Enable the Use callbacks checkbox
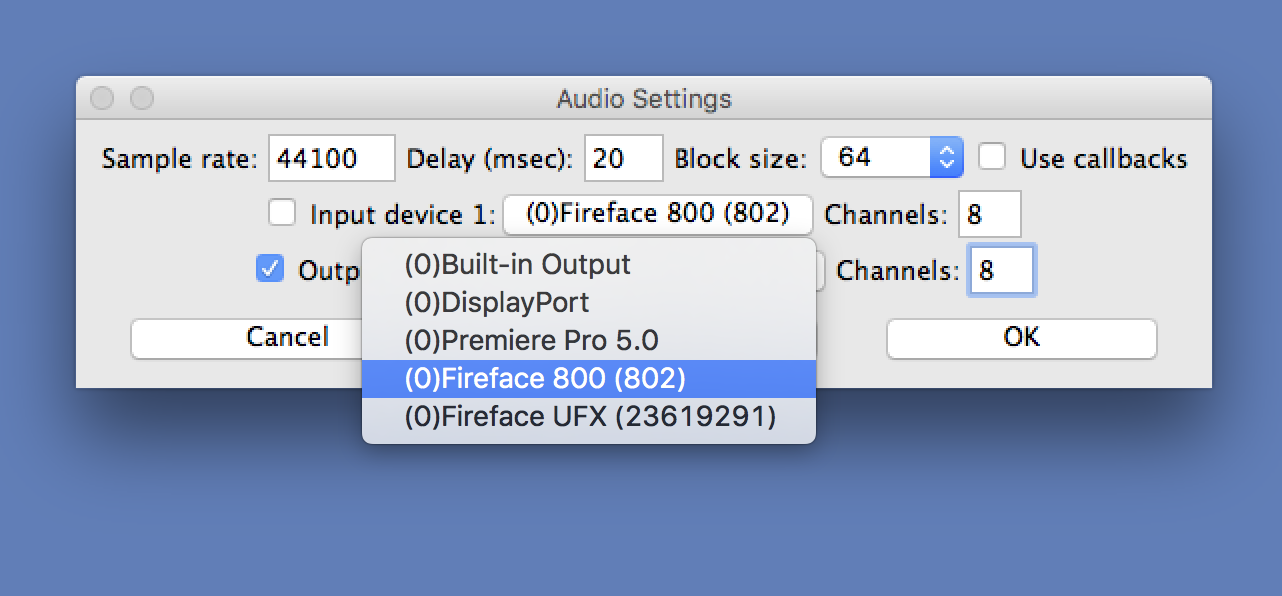The image size is (1282, 596). 992,157
